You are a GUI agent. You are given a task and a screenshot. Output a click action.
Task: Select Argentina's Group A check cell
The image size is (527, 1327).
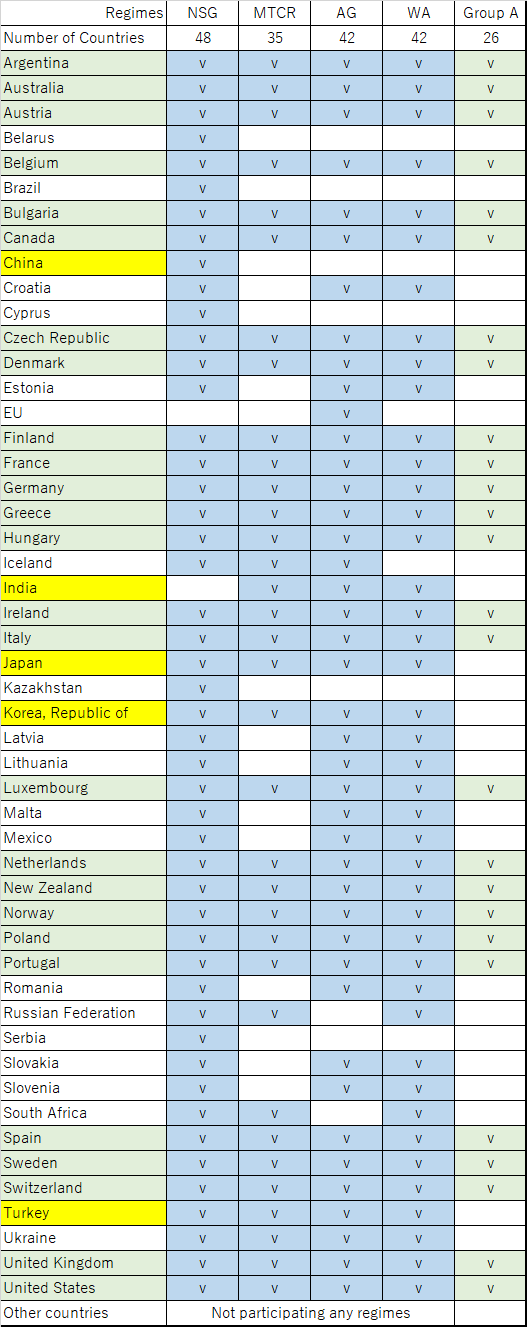tap(490, 63)
